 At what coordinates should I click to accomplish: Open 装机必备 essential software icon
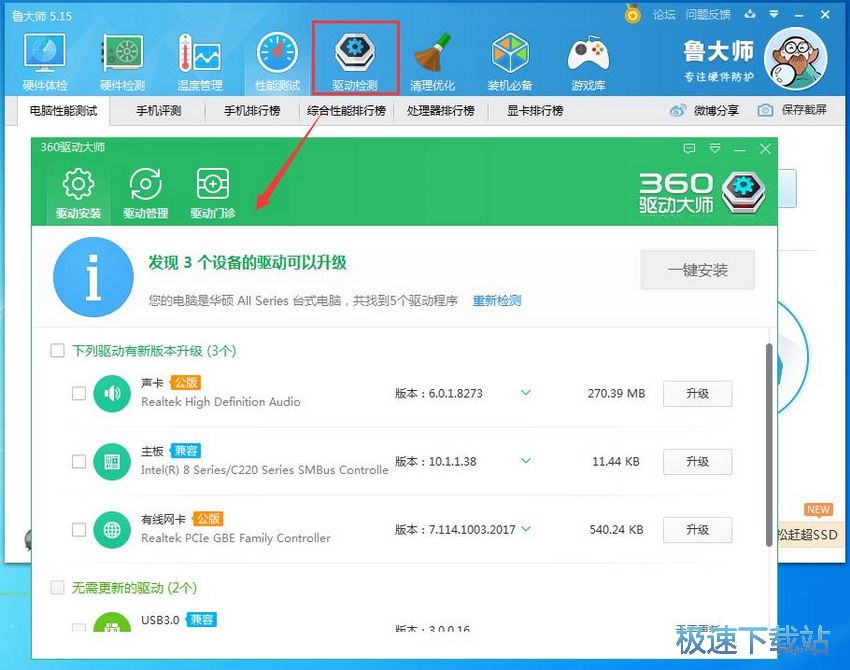pyautogui.click(x=510, y=53)
